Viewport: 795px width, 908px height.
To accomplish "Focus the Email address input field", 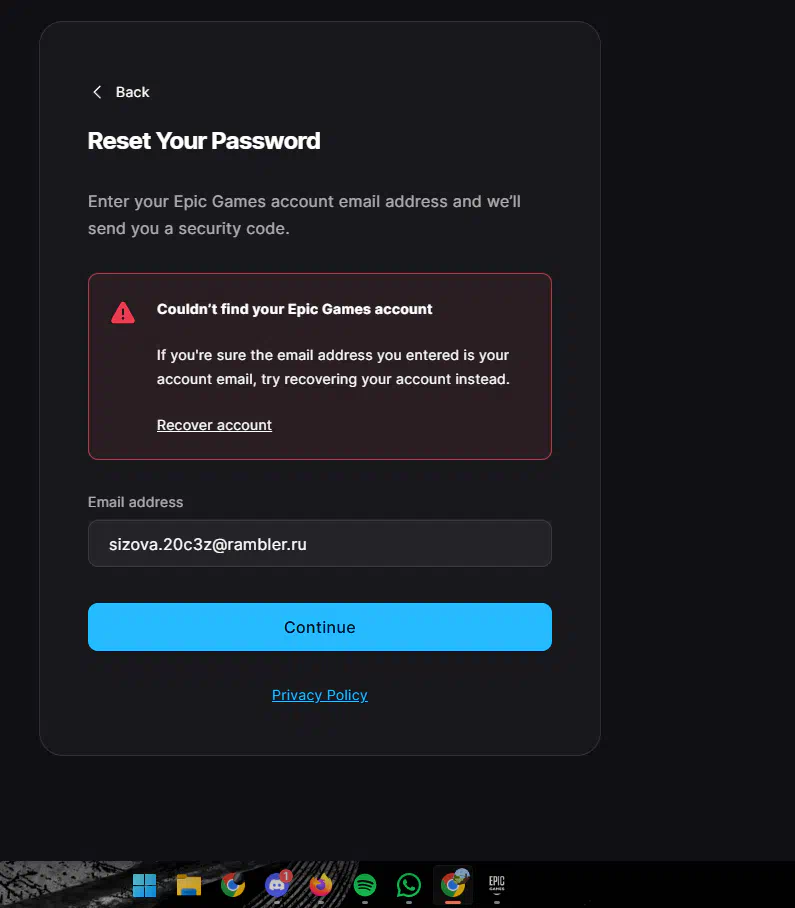I will click(320, 543).
